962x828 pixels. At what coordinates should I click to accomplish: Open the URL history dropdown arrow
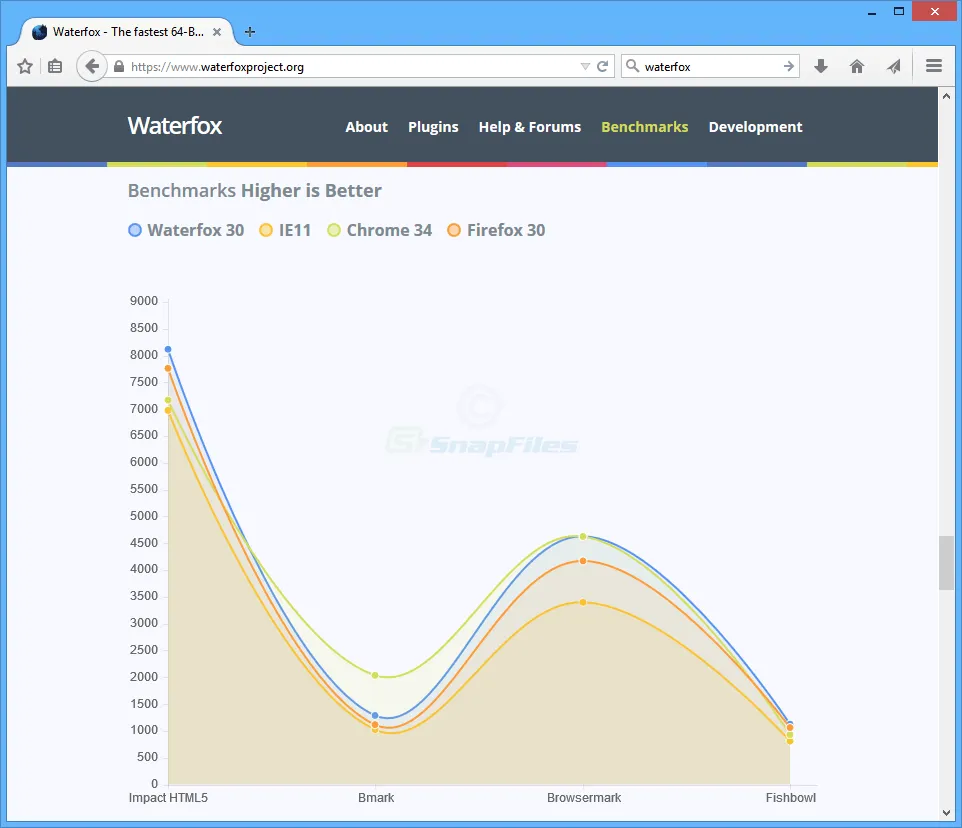585,66
